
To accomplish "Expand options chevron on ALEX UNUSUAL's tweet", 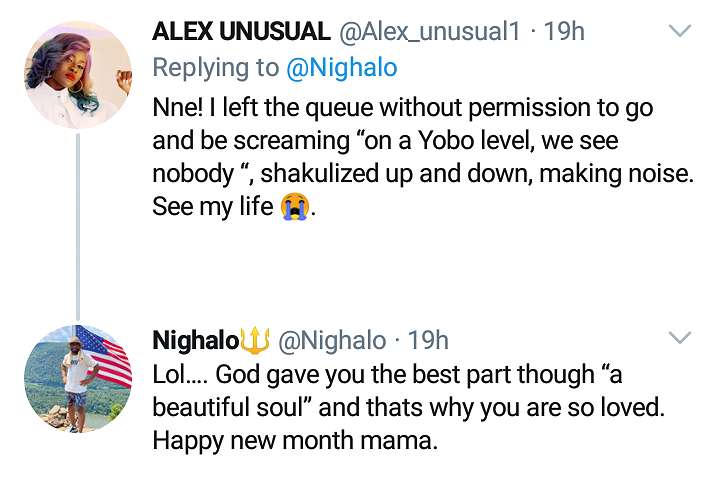I will pyautogui.click(x=680, y=32).
